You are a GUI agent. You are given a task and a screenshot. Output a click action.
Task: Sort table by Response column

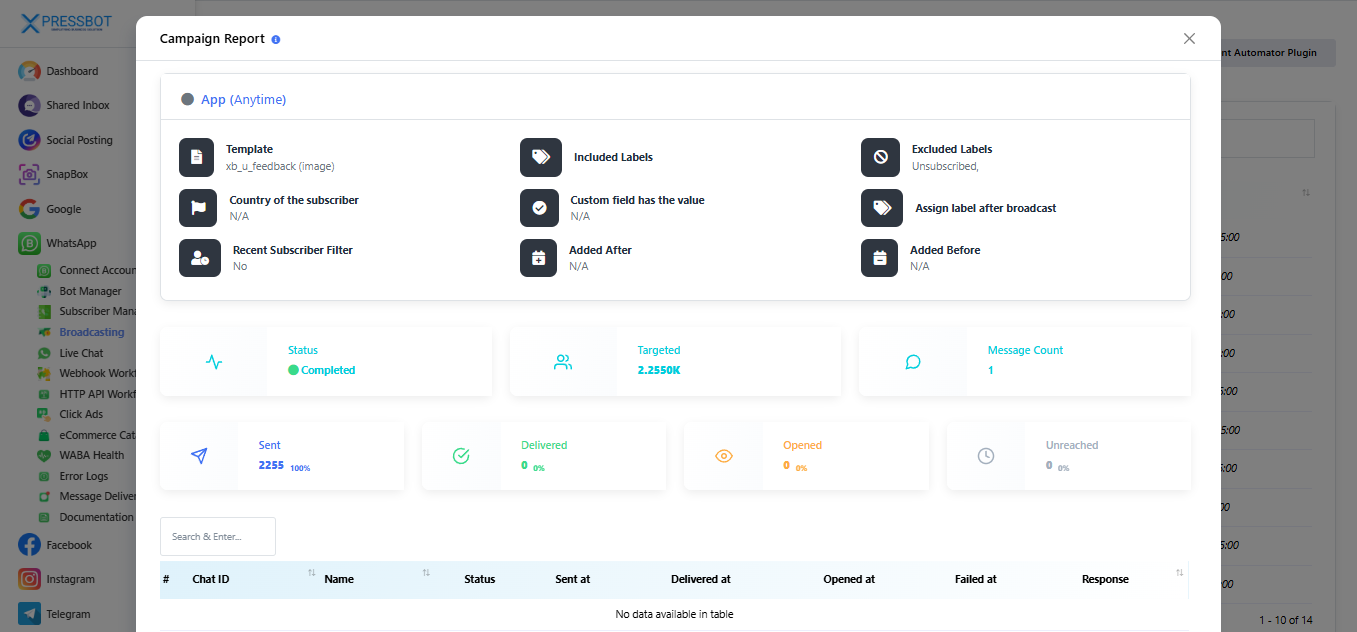[x=1180, y=573]
